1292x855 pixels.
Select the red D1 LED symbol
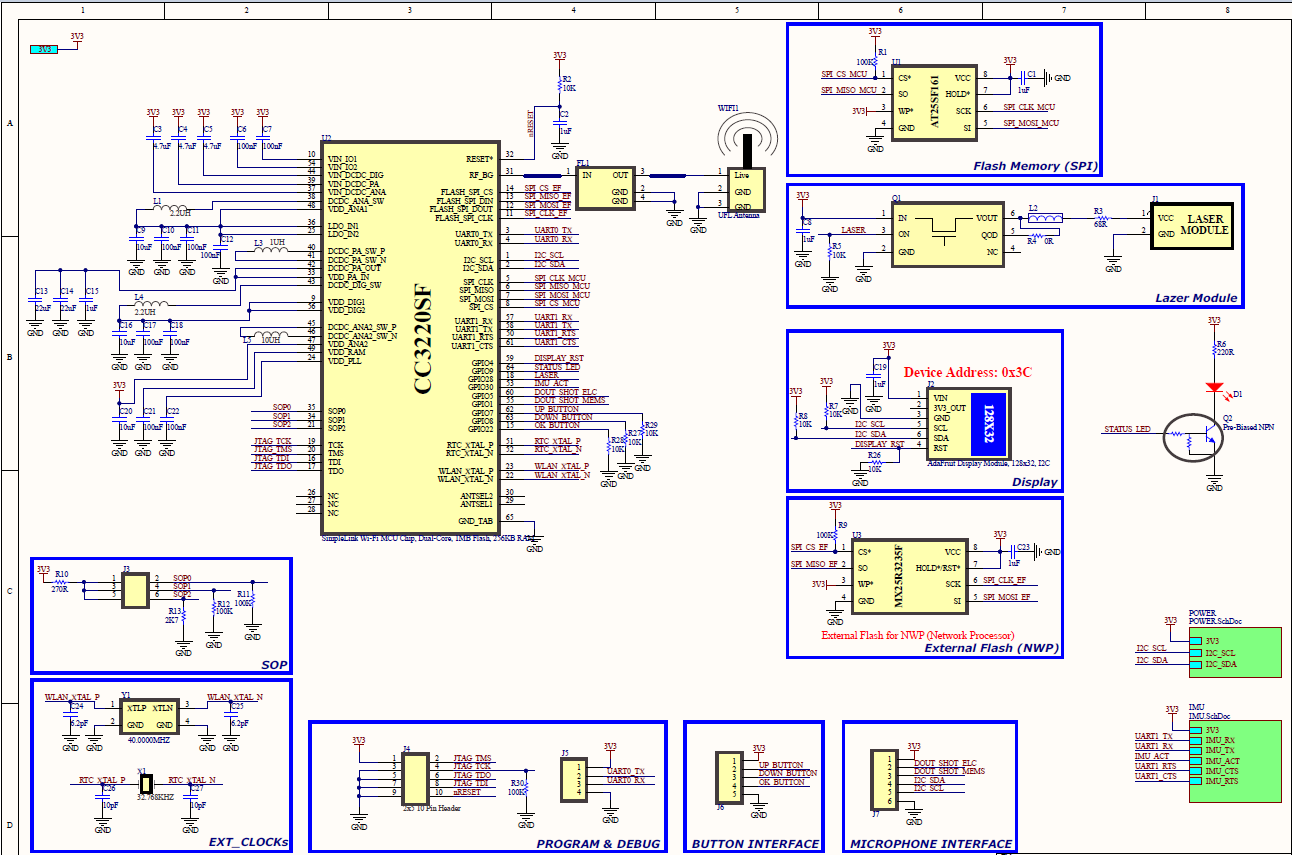click(1214, 386)
